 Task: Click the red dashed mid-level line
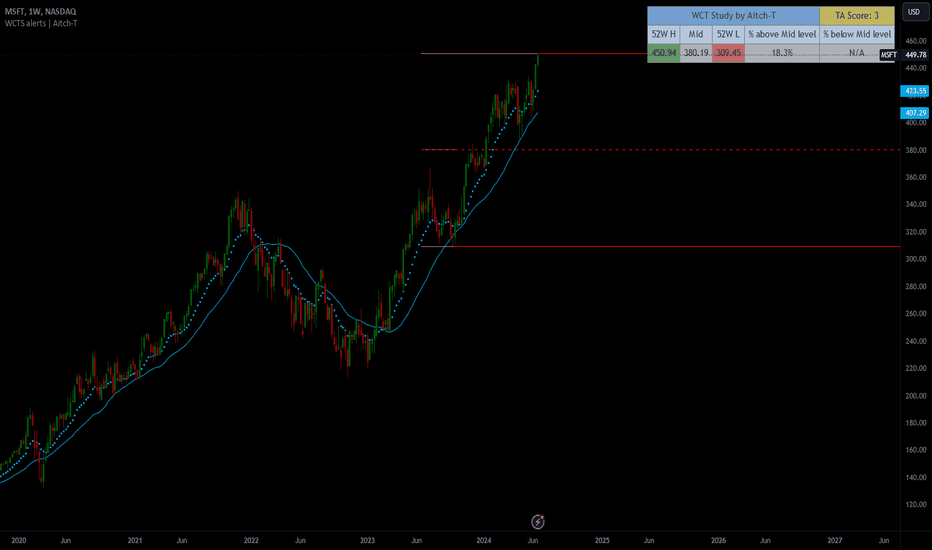pyautogui.click(x=660, y=149)
